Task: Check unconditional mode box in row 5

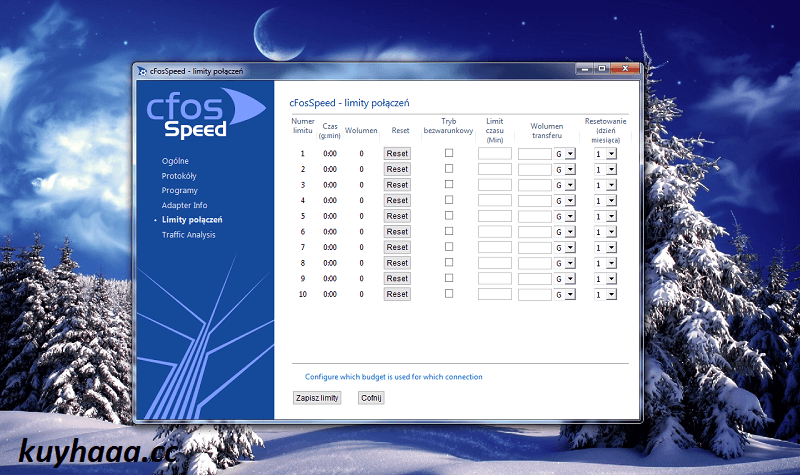Action: click(x=449, y=215)
